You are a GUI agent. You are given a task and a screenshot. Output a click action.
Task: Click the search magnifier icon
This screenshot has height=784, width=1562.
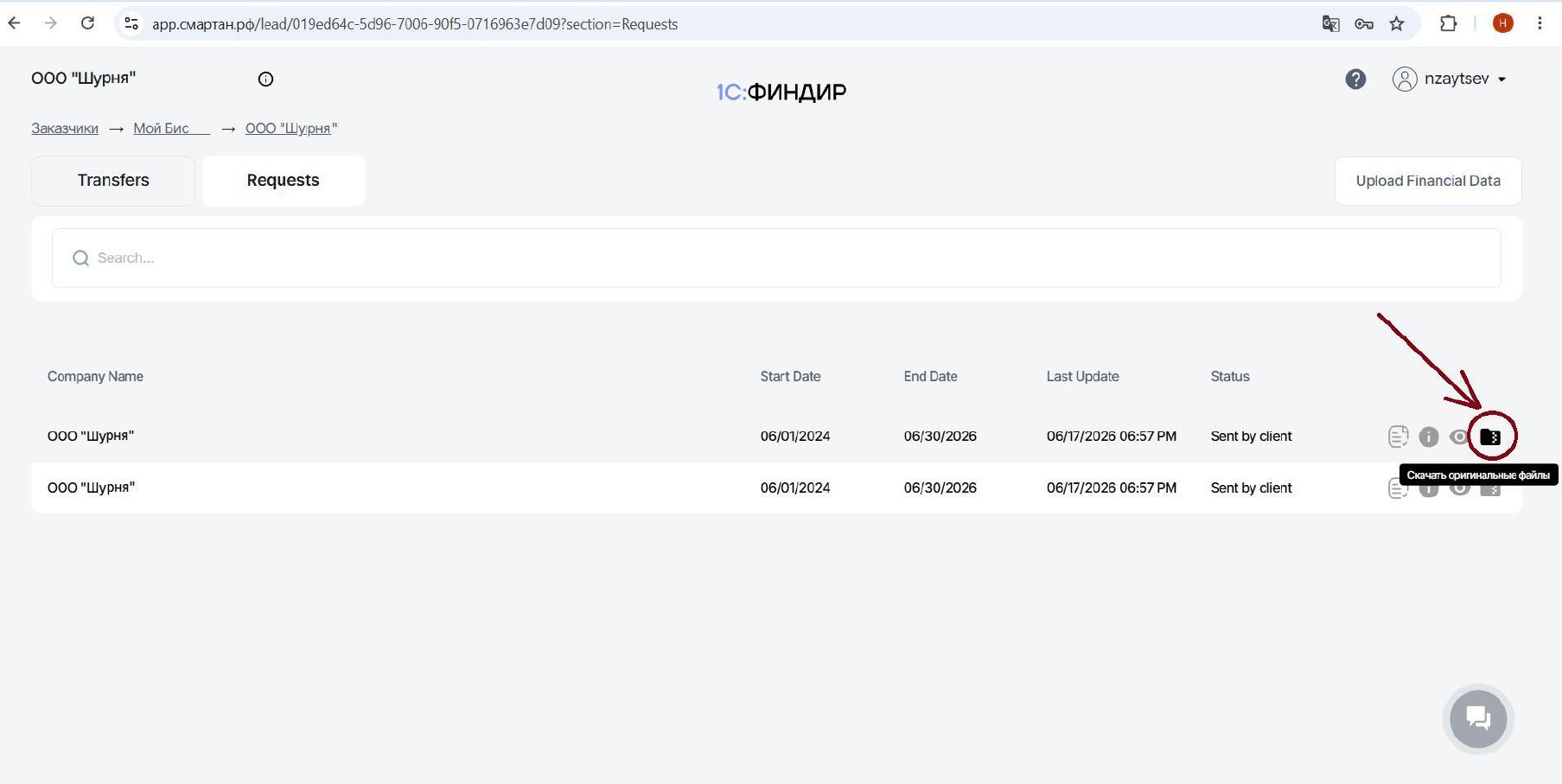[x=80, y=258]
